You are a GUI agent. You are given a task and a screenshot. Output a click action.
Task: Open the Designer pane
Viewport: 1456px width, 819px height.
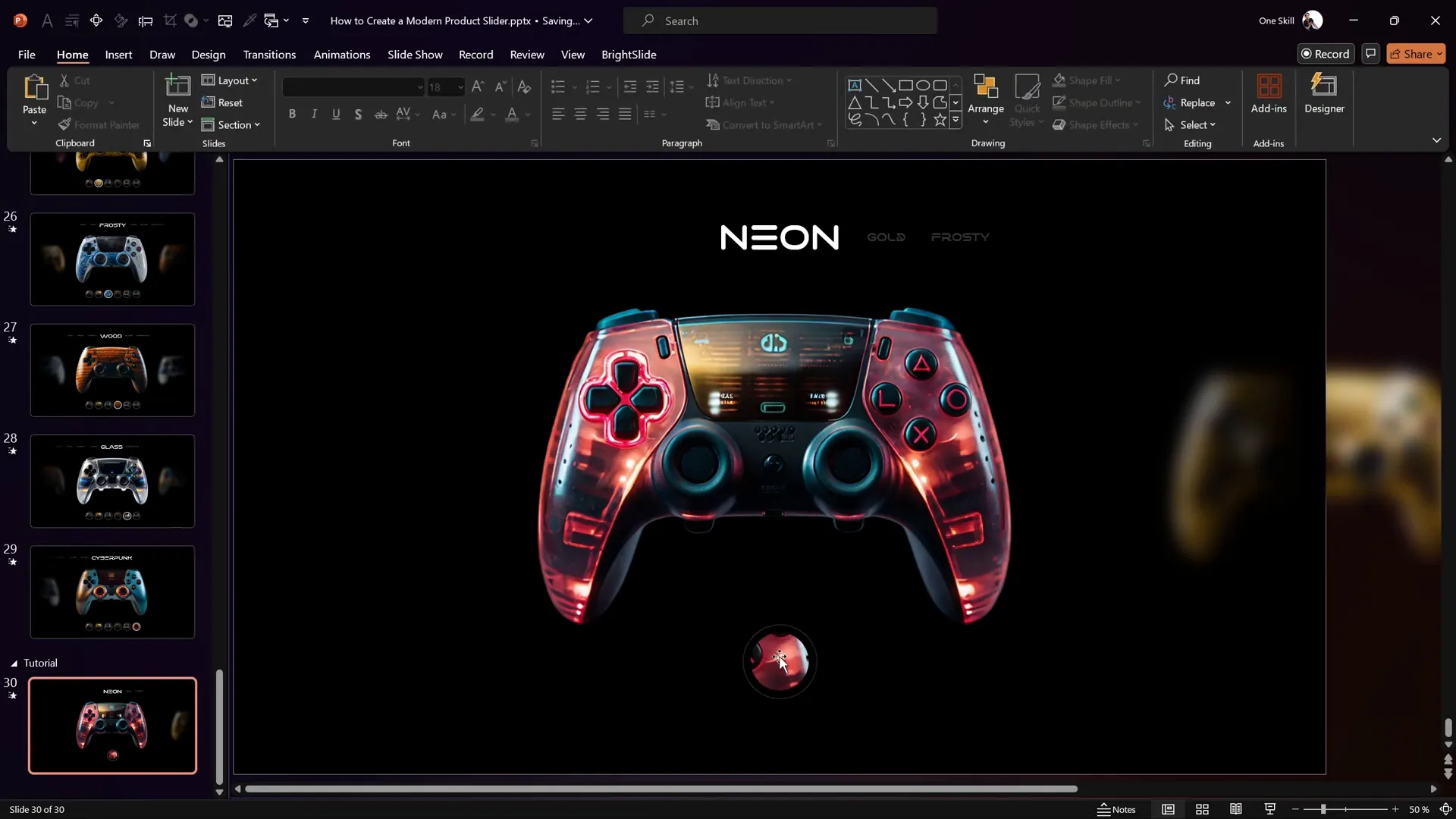pos(1324,94)
